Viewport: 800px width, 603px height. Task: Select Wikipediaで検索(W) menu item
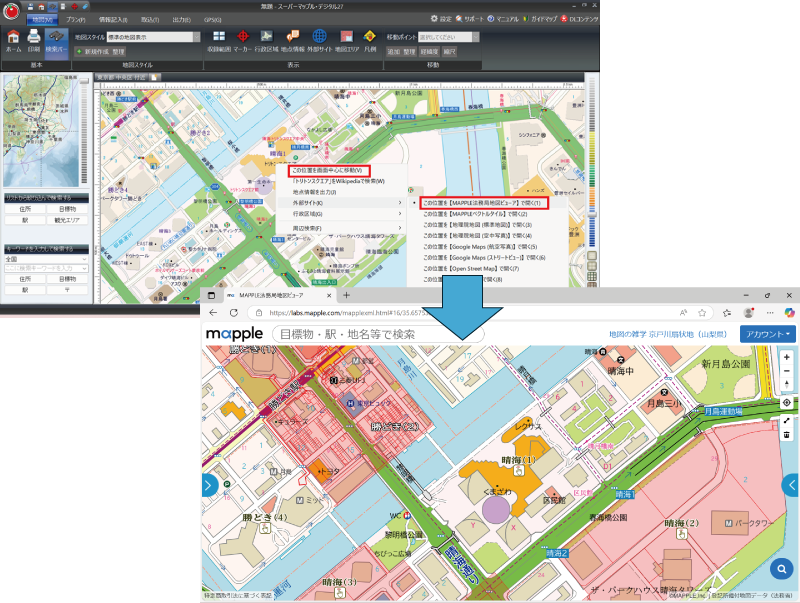coord(339,181)
